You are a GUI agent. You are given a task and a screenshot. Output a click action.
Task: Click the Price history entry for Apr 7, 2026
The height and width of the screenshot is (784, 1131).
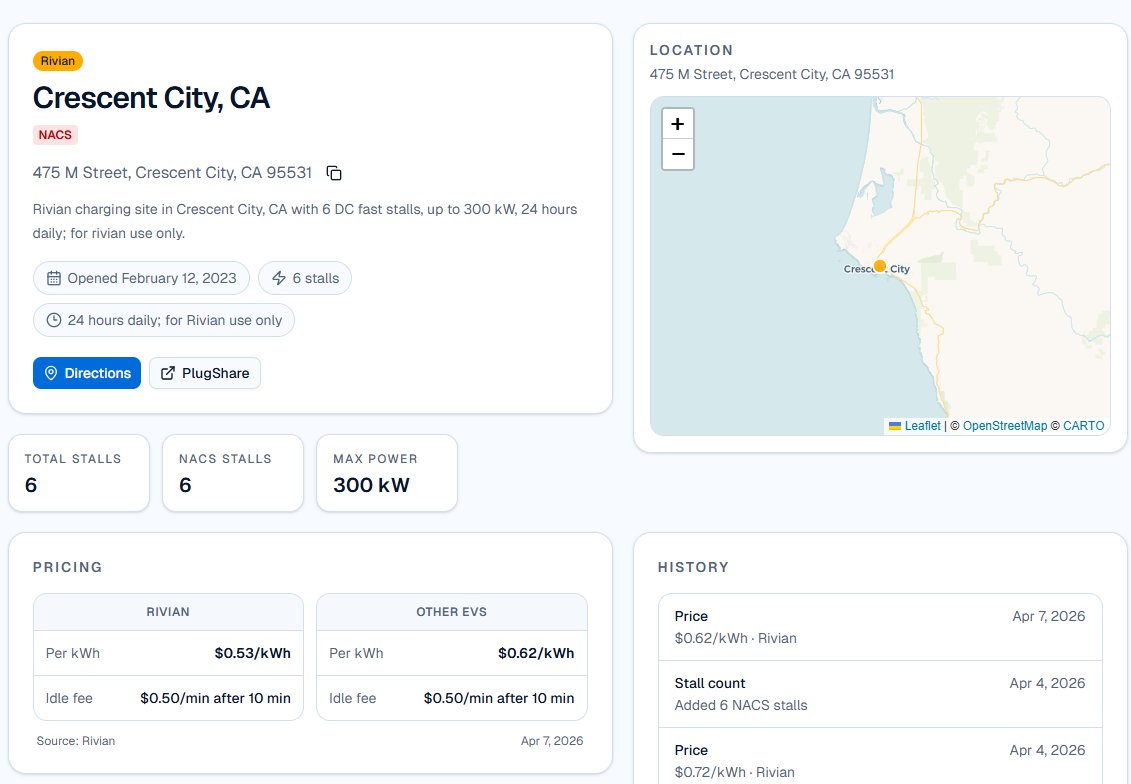pyautogui.click(x=880, y=627)
